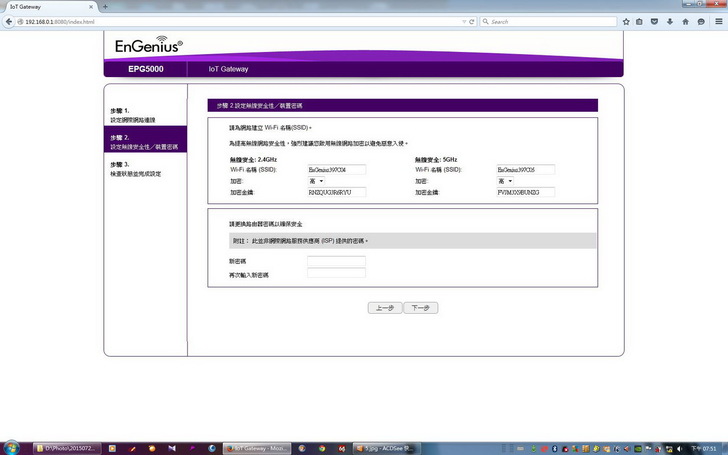Click the 下一步 (Next) button
728x455 pixels.
(421, 308)
